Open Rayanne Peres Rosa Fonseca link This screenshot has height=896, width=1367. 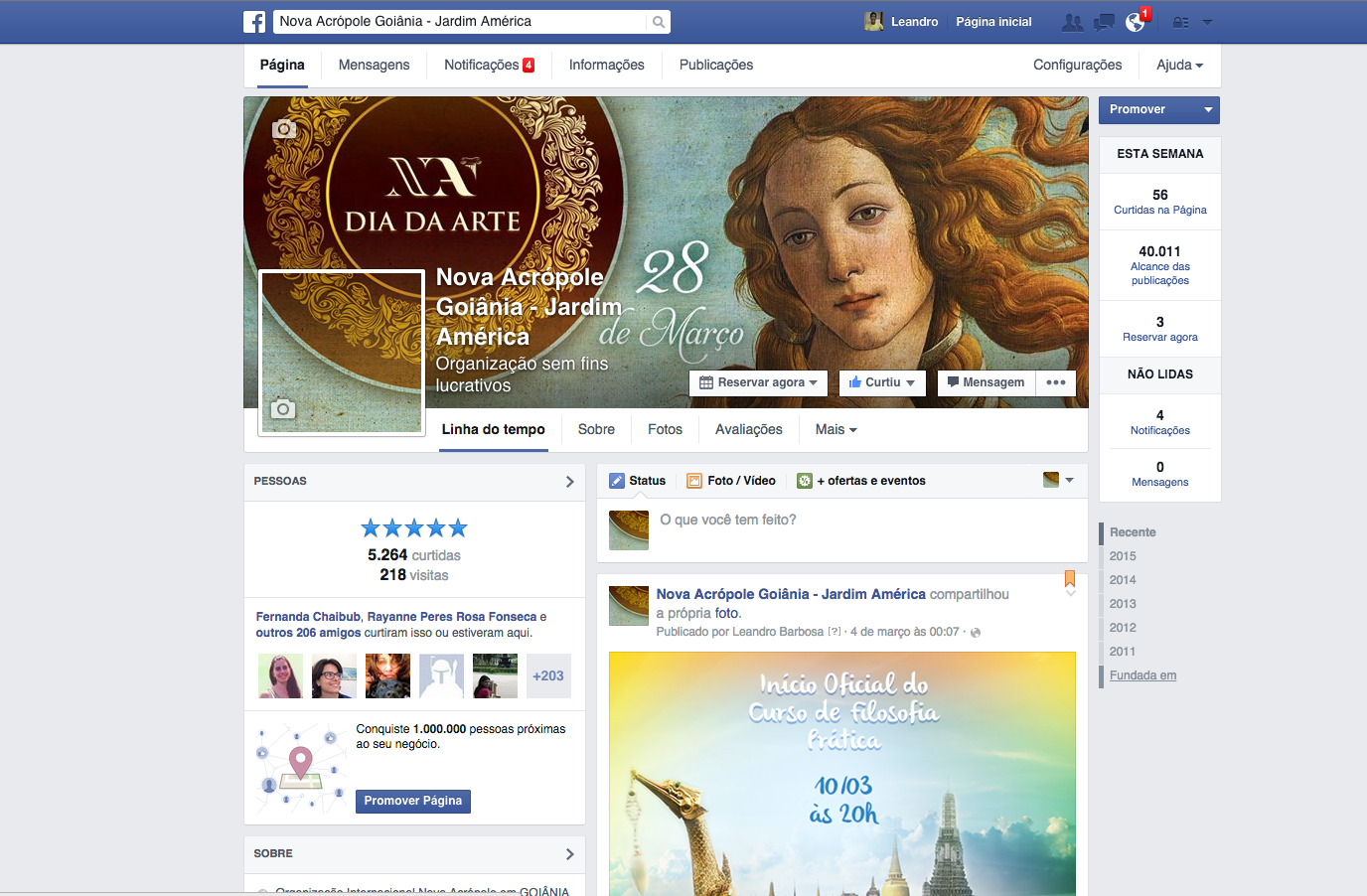(452, 617)
